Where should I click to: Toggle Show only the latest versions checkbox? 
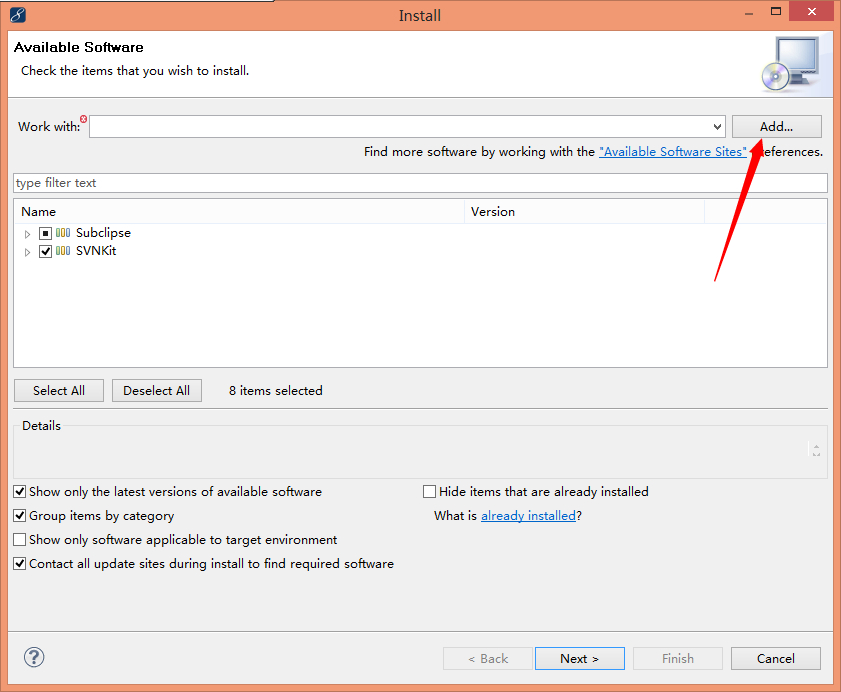(x=20, y=491)
